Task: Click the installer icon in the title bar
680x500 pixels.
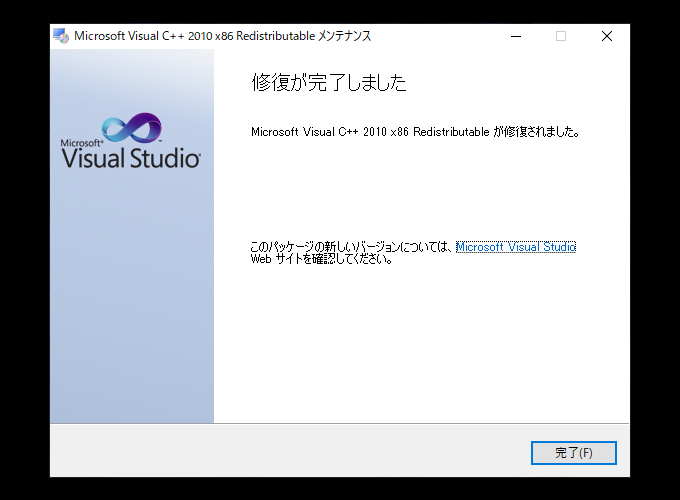Action: 61,36
